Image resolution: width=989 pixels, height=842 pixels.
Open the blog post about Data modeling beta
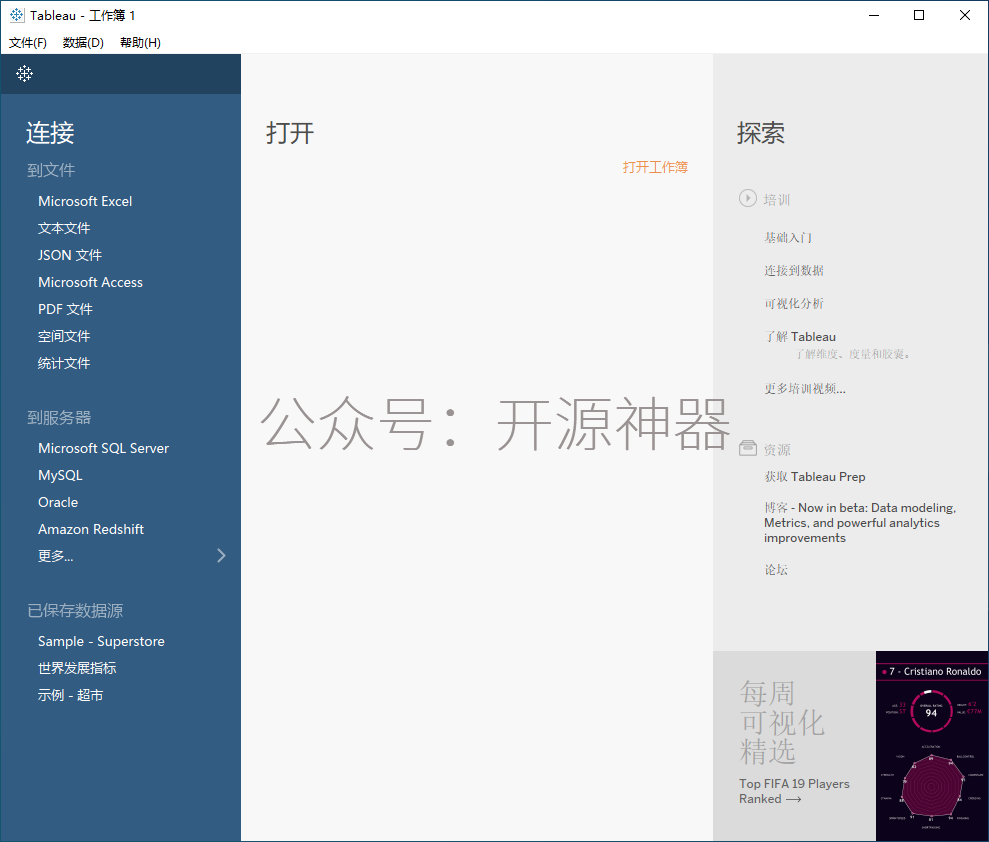click(860, 523)
